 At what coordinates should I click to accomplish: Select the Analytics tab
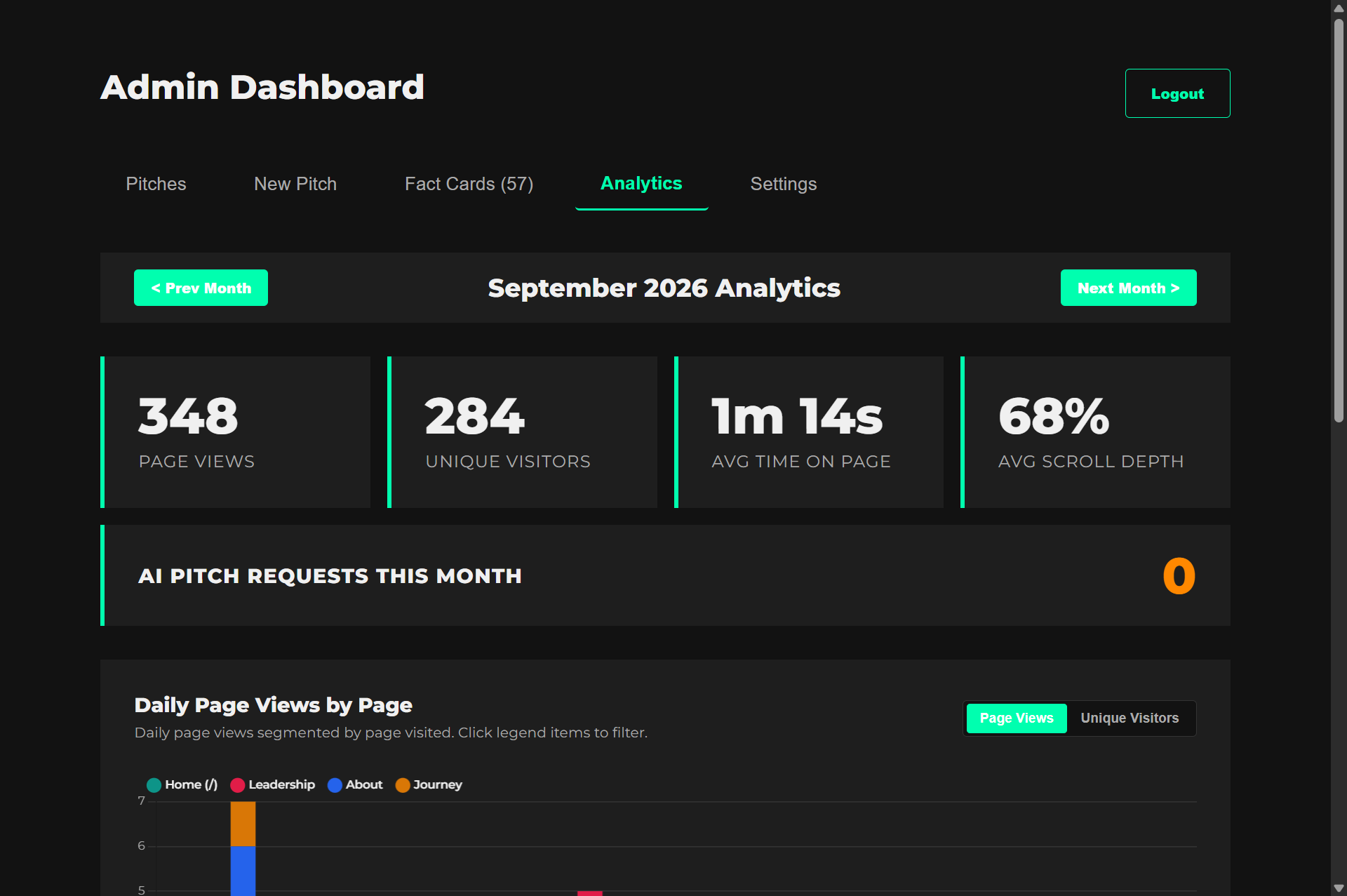(641, 184)
